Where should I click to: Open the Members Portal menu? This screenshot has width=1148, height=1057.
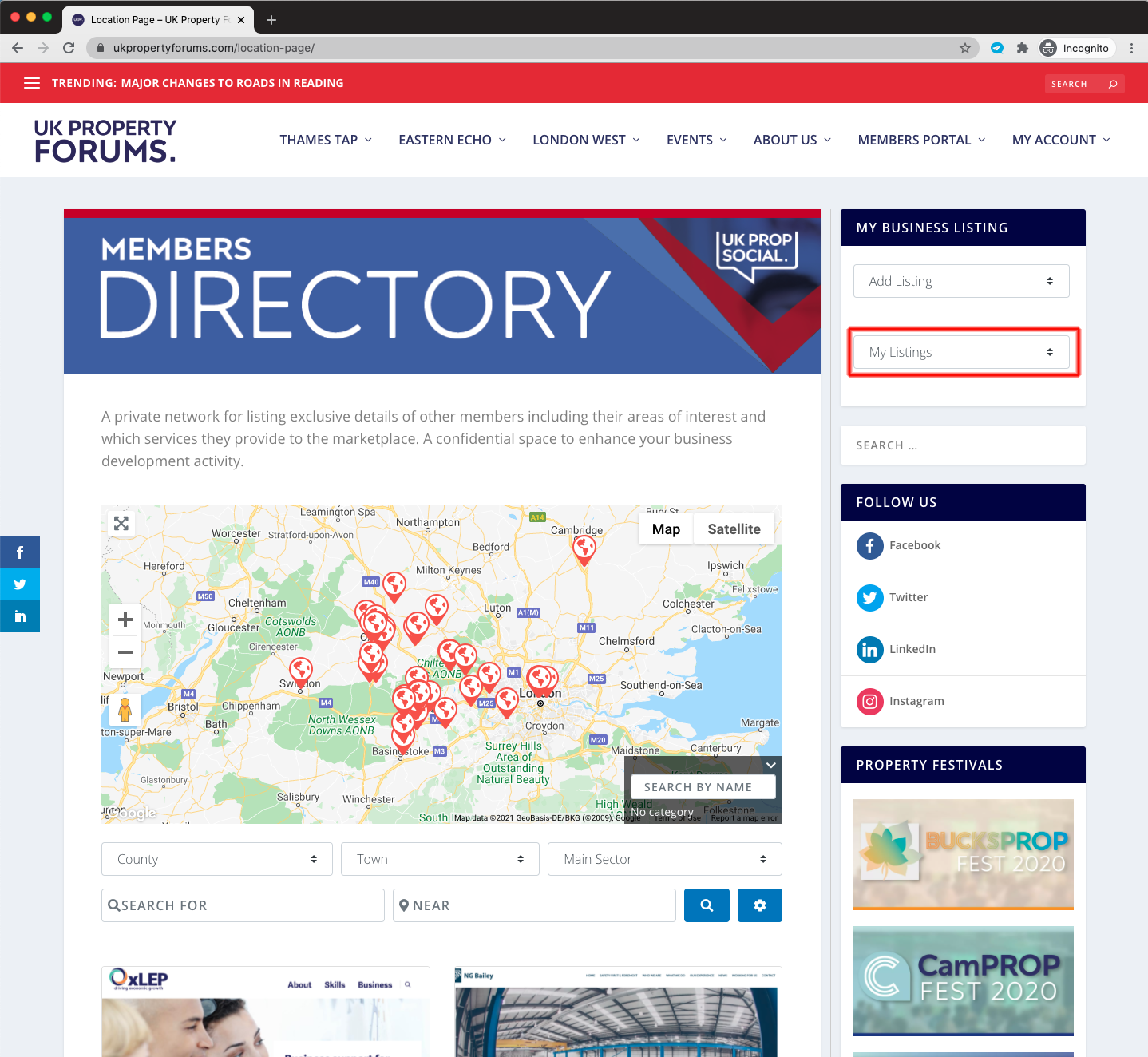click(x=921, y=140)
